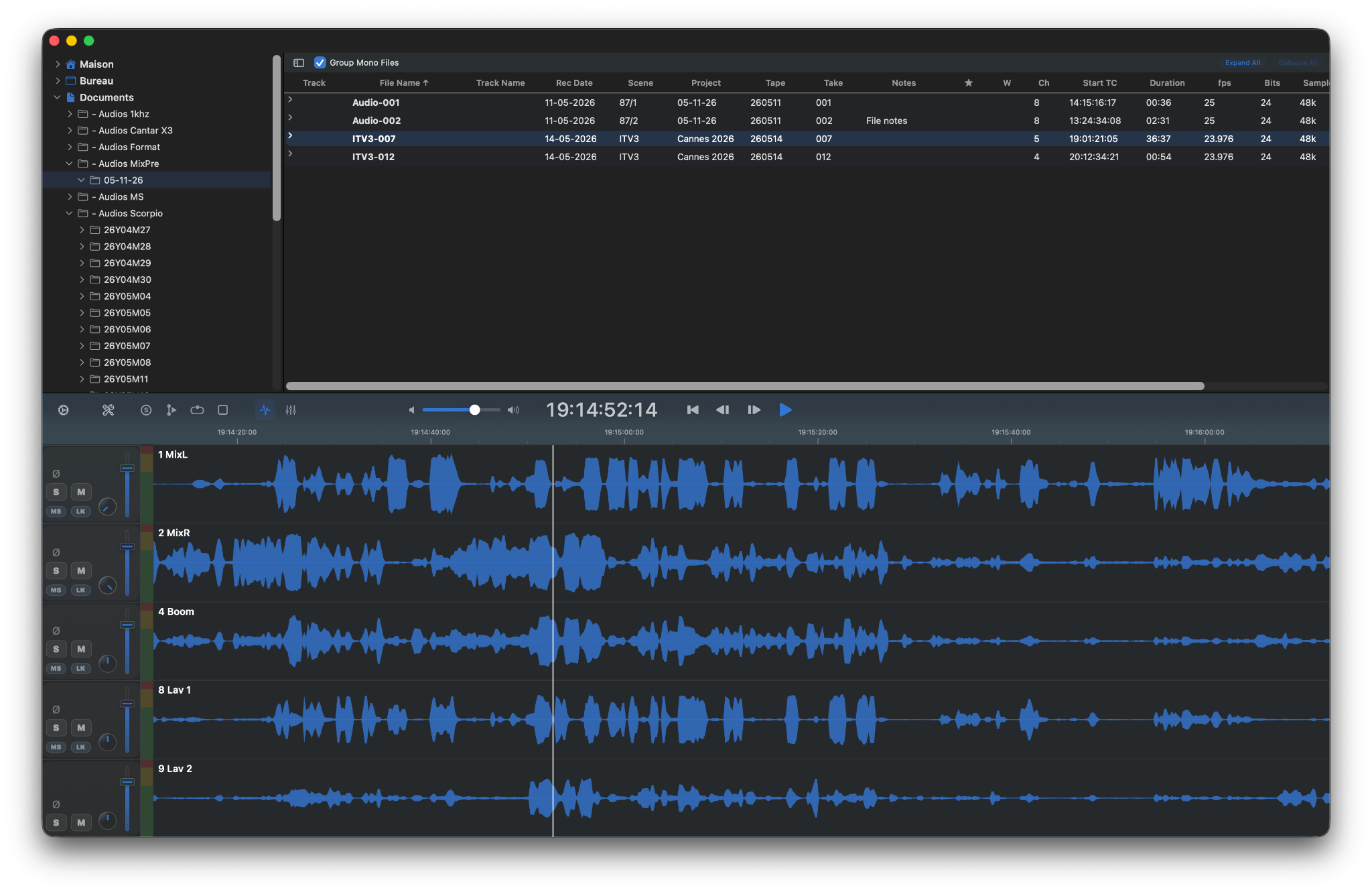1372x892 pixels.
Task: Adjust the pan knob of 8 Lav 1 track
Action: point(107,743)
